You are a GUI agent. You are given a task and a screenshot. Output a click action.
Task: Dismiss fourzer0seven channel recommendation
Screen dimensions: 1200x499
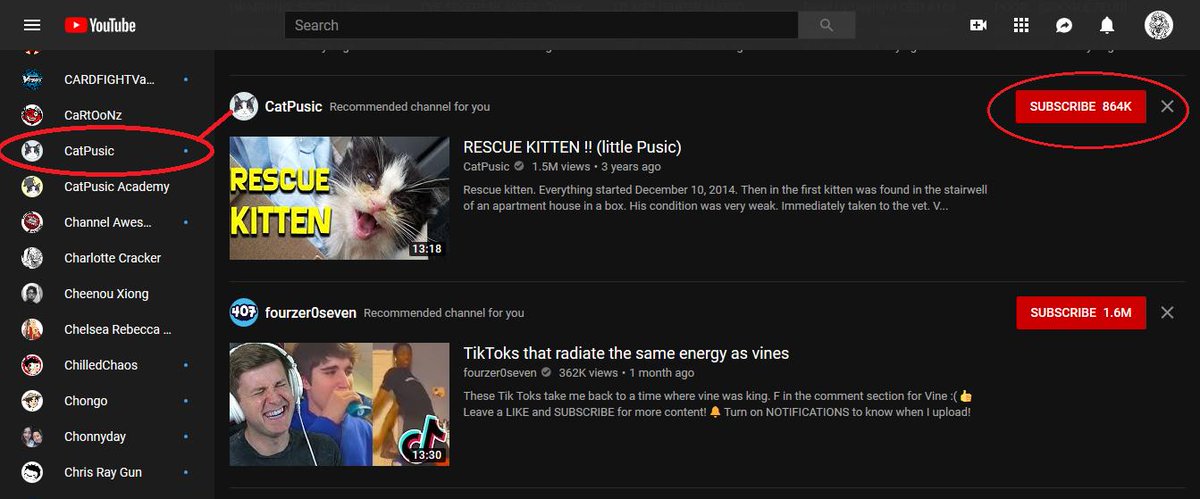1167,312
